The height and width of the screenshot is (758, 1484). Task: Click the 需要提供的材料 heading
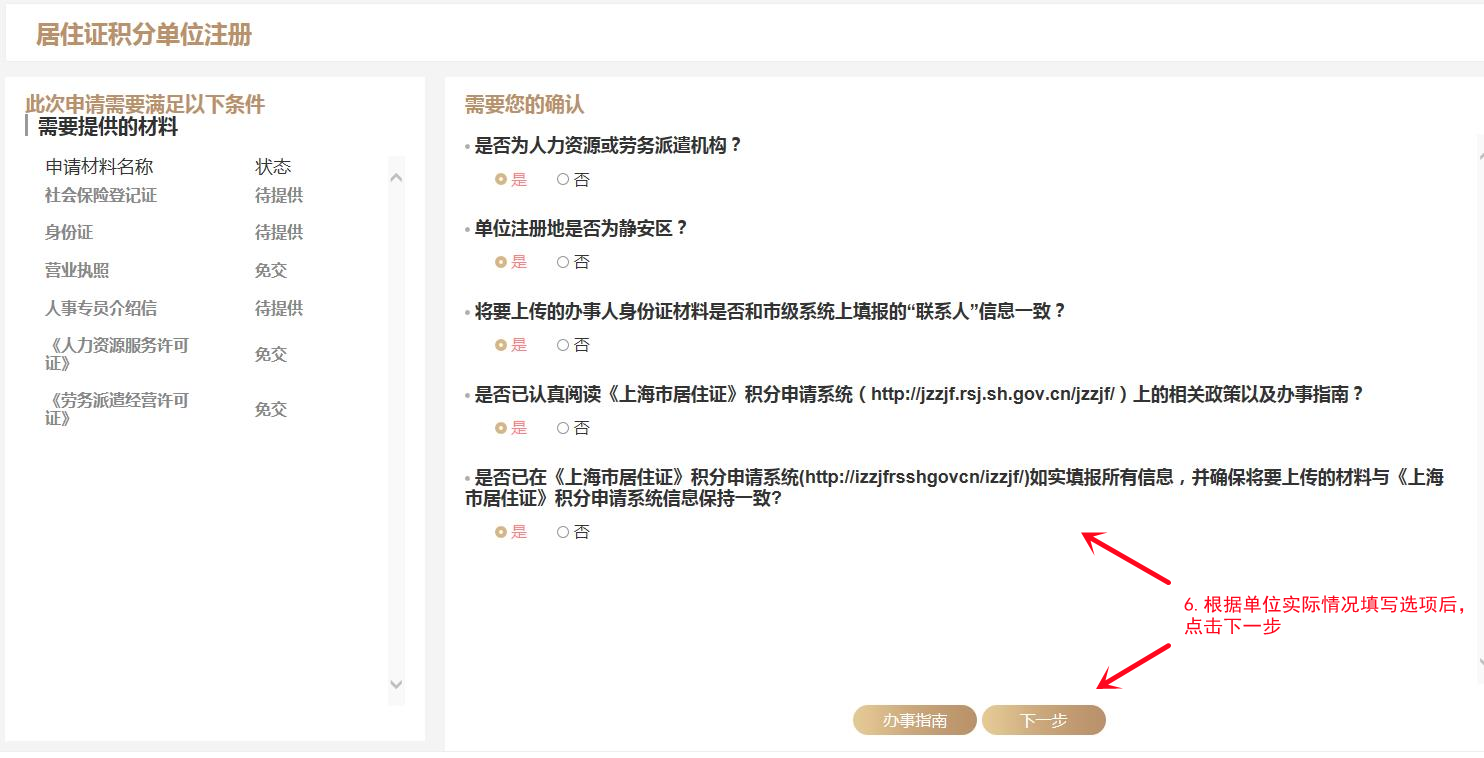click(x=108, y=127)
